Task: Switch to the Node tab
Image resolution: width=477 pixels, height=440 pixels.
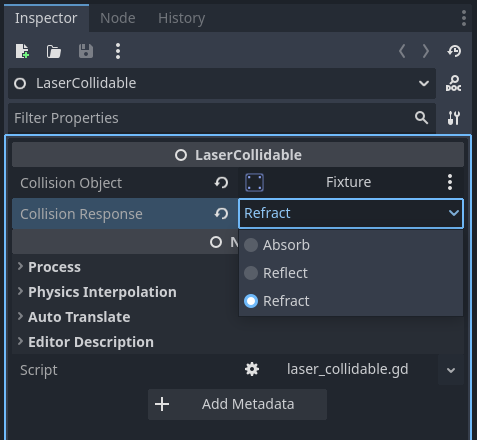Action: [118, 18]
